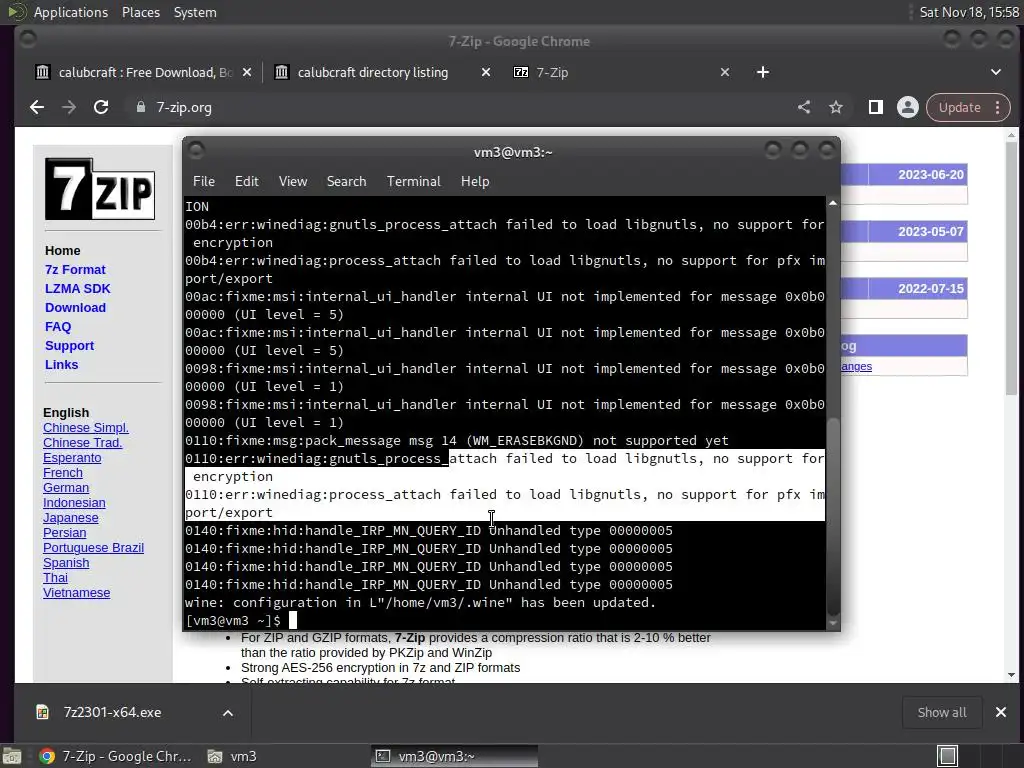Switch to 7-Zip Google Chrome taskbar item
This screenshot has height=768, width=1024.
click(x=116, y=756)
